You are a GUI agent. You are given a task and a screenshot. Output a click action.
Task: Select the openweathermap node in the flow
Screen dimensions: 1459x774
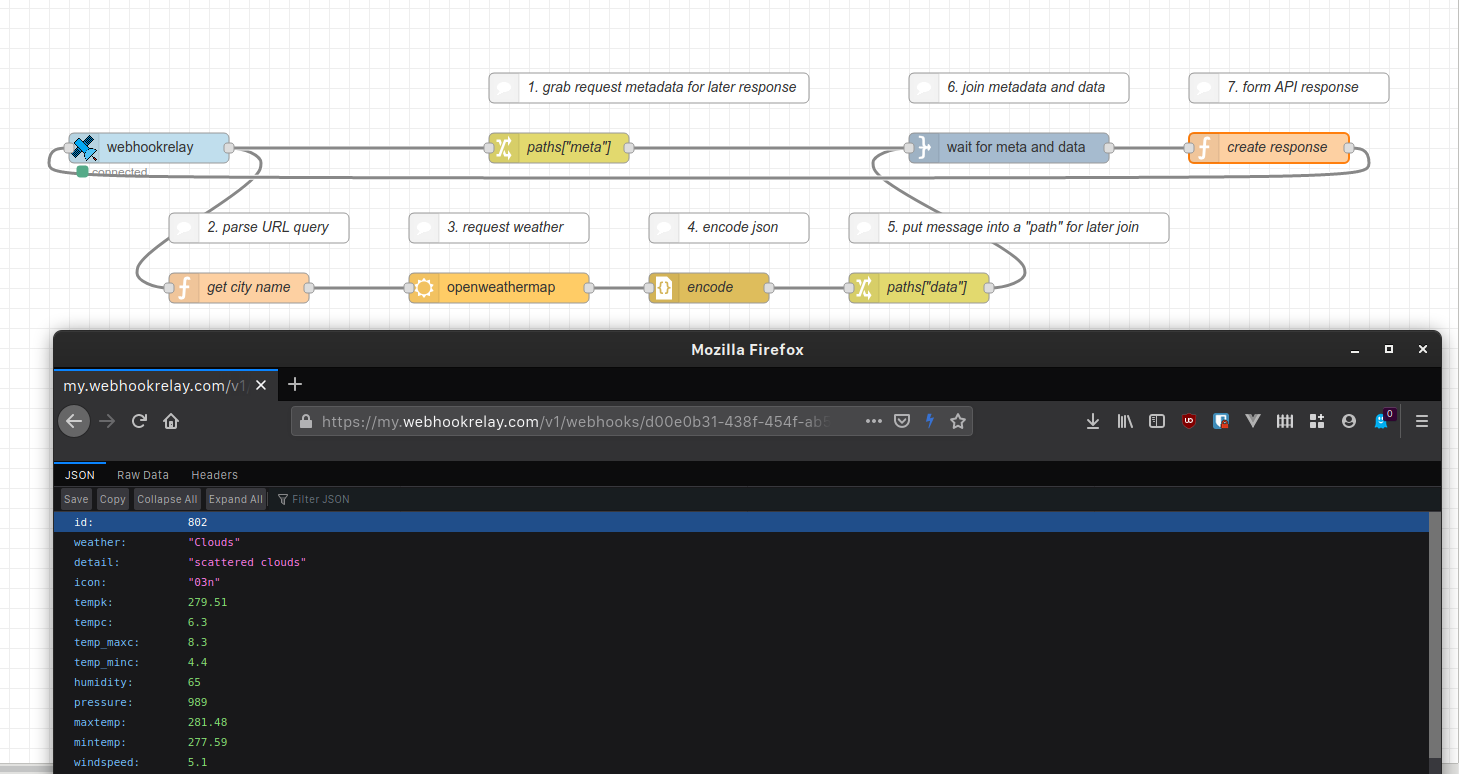[498, 287]
